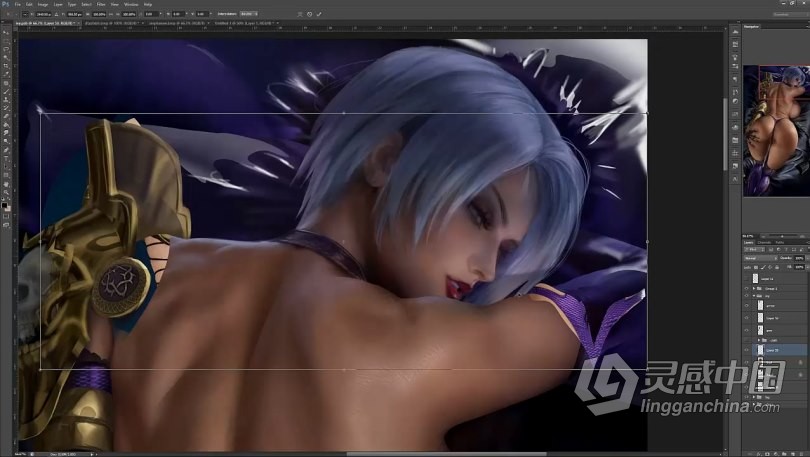The width and height of the screenshot is (810, 457).
Task: Collapse the open group below Group 1
Action: [x=754, y=296]
